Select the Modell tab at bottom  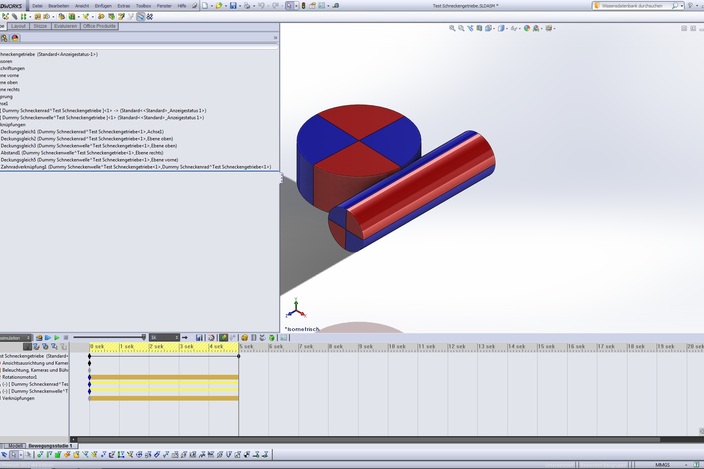pos(16,445)
